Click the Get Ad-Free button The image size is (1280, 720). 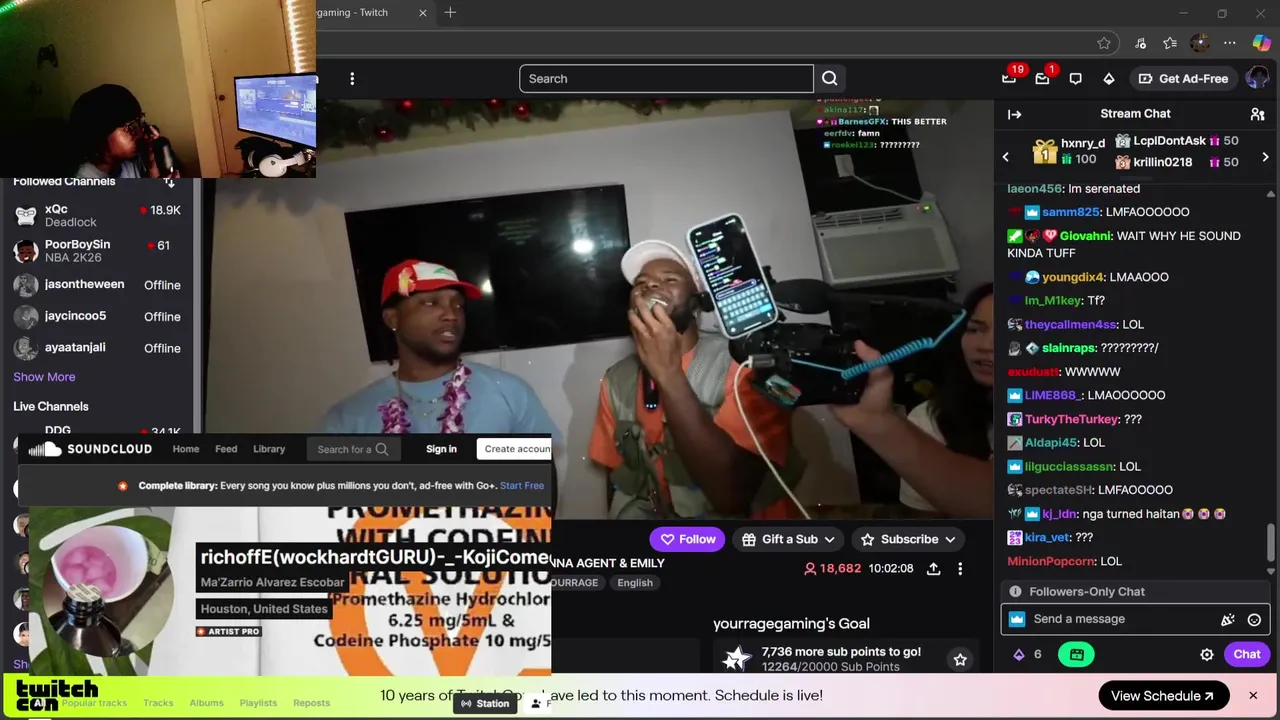pyautogui.click(x=1183, y=79)
